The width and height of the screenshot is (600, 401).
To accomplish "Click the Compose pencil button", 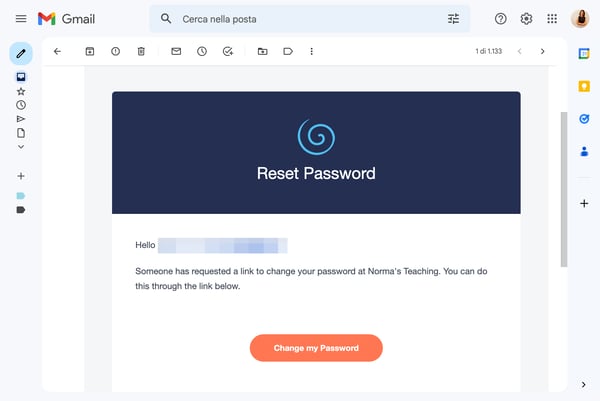I will [x=21, y=53].
